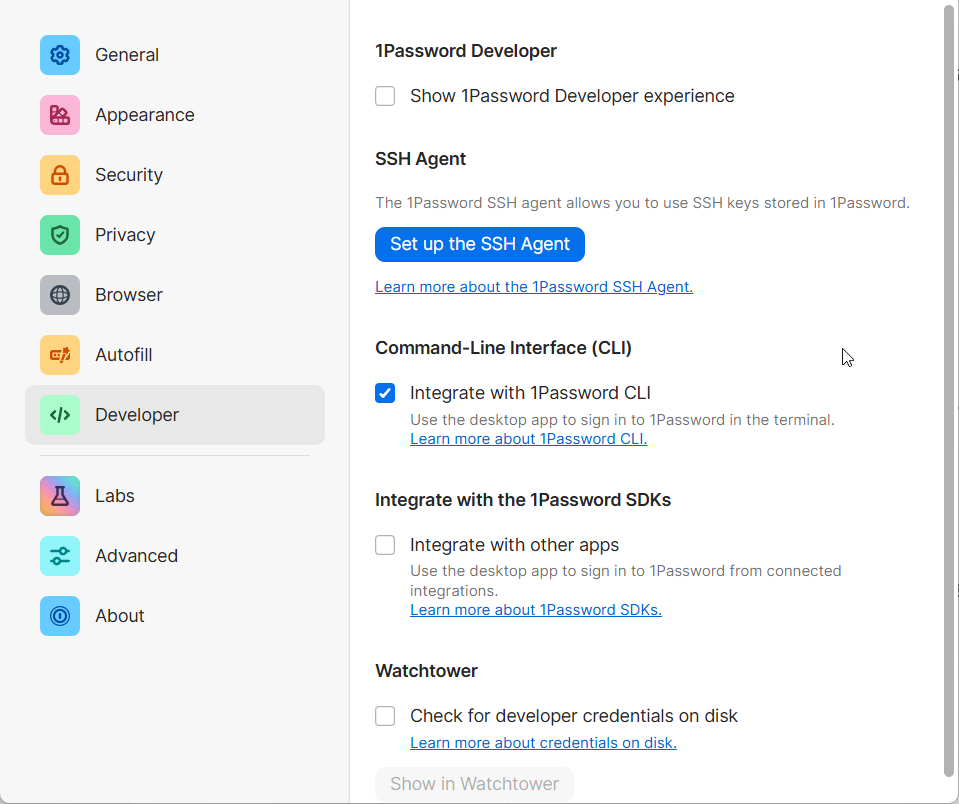Click the Advanced sliders icon

tap(60, 556)
